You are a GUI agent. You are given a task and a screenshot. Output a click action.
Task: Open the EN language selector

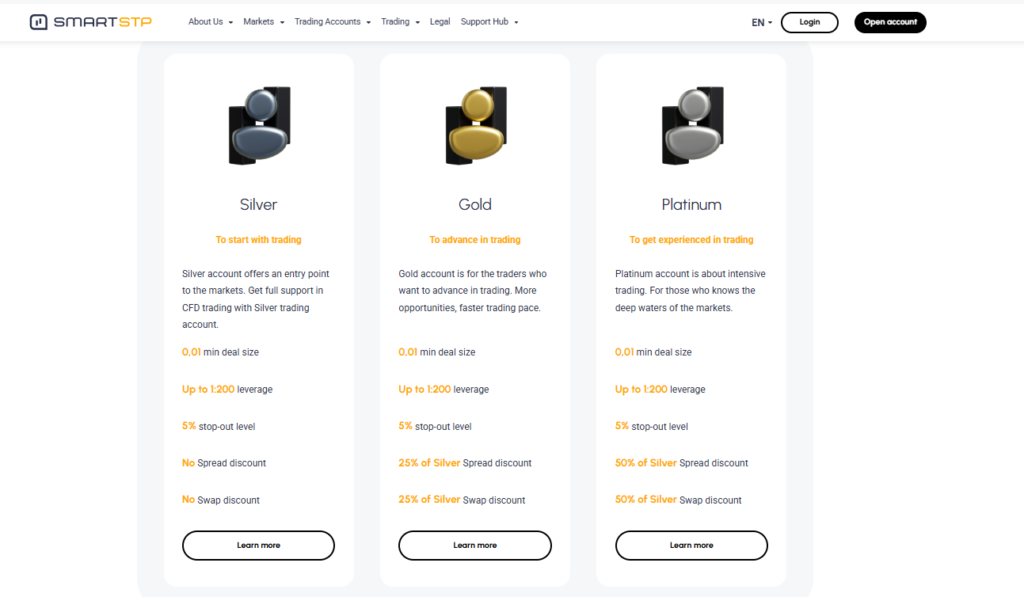coord(760,21)
